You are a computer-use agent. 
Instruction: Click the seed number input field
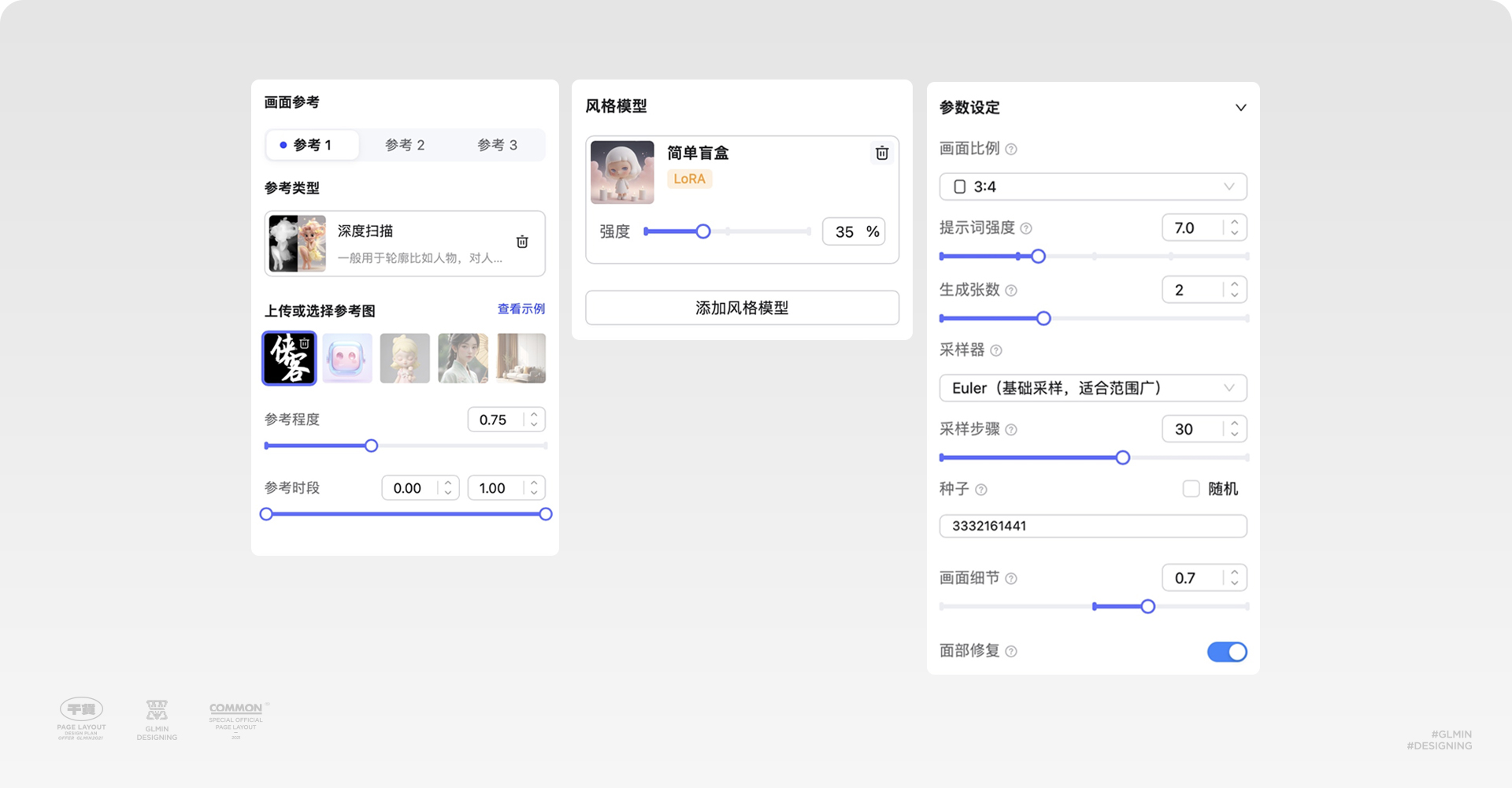pyautogui.click(x=1092, y=526)
